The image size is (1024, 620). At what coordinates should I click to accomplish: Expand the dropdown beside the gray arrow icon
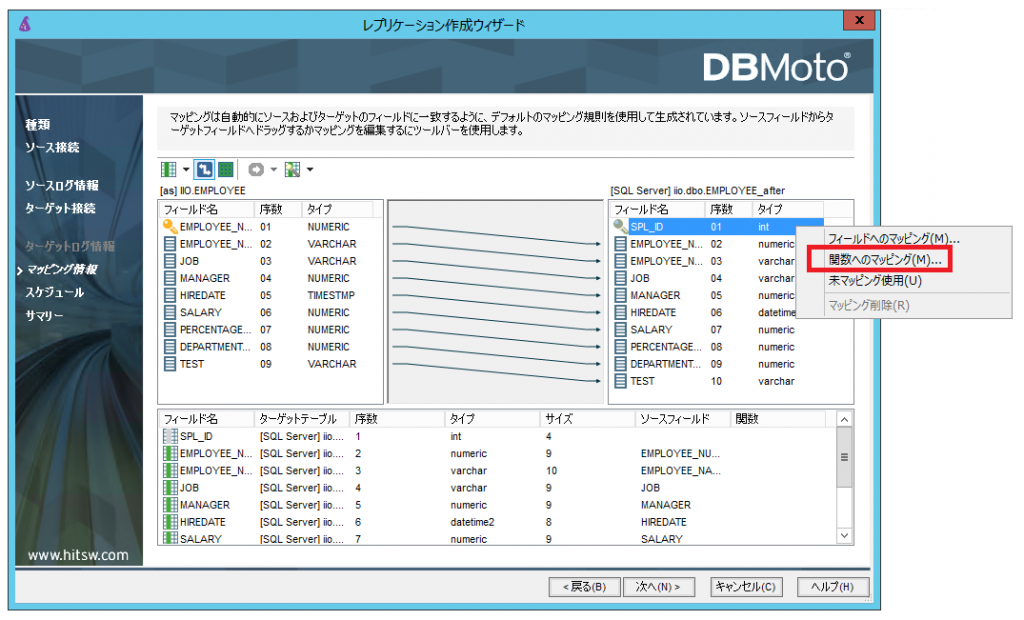[272, 169]
